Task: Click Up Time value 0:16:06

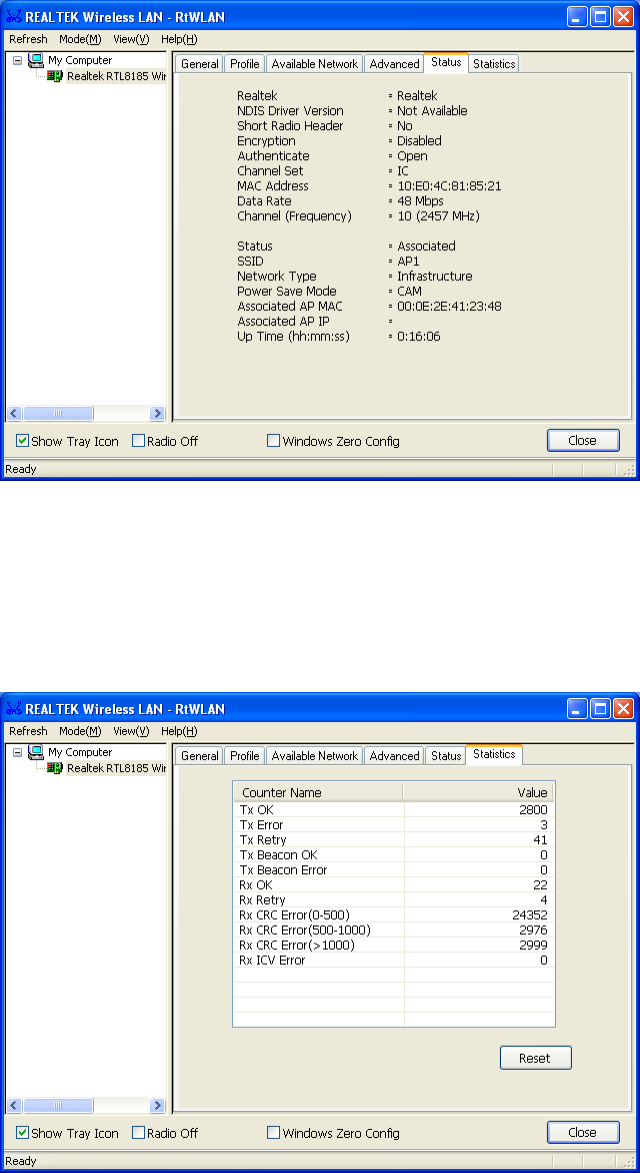Action: point(419,337)
